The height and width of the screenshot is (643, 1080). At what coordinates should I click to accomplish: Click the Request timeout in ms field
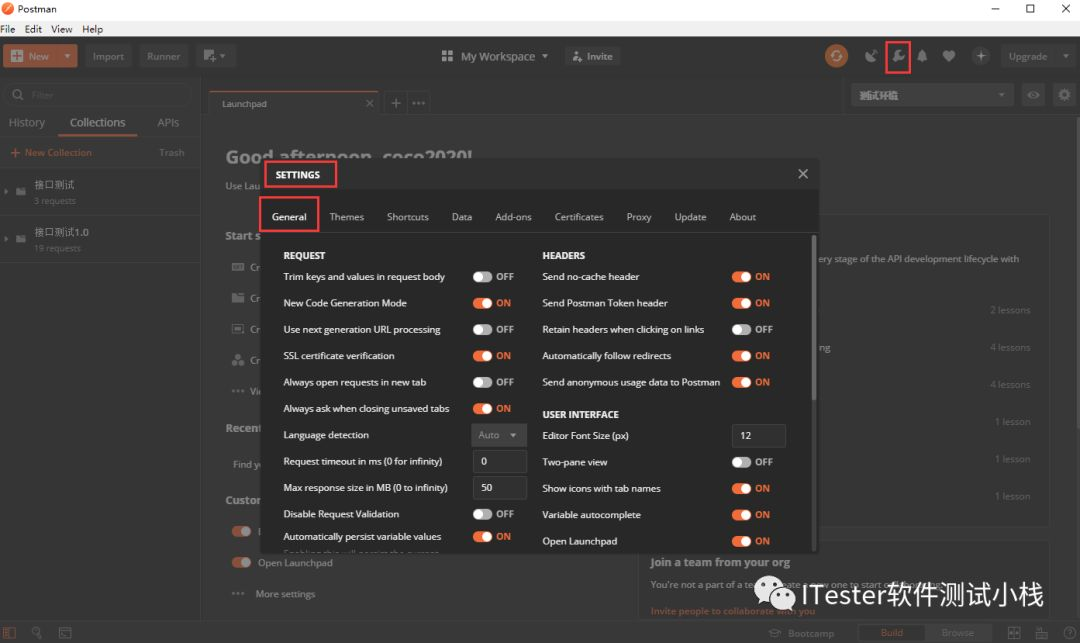tap(499, 461)
